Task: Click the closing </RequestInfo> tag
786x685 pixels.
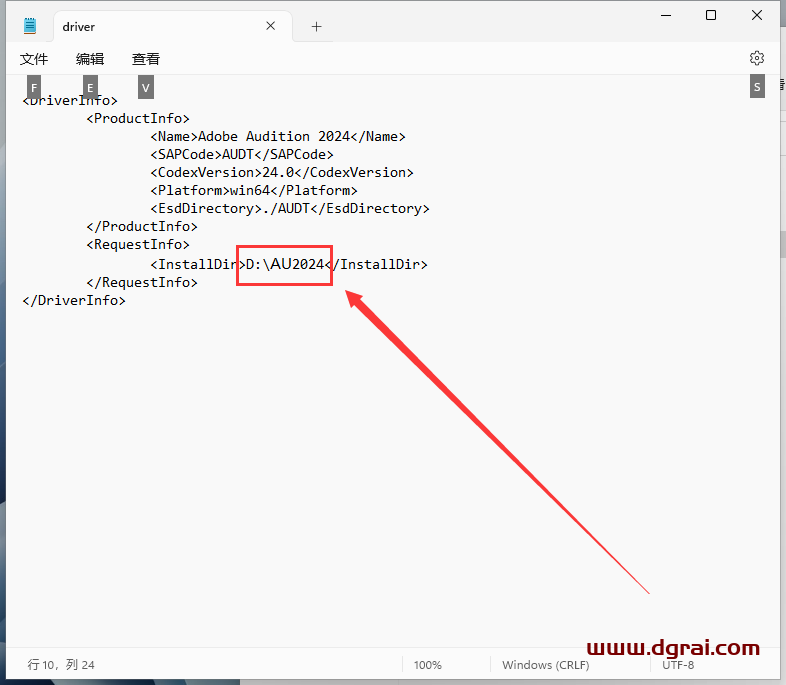Action: [x=142, y=283]
